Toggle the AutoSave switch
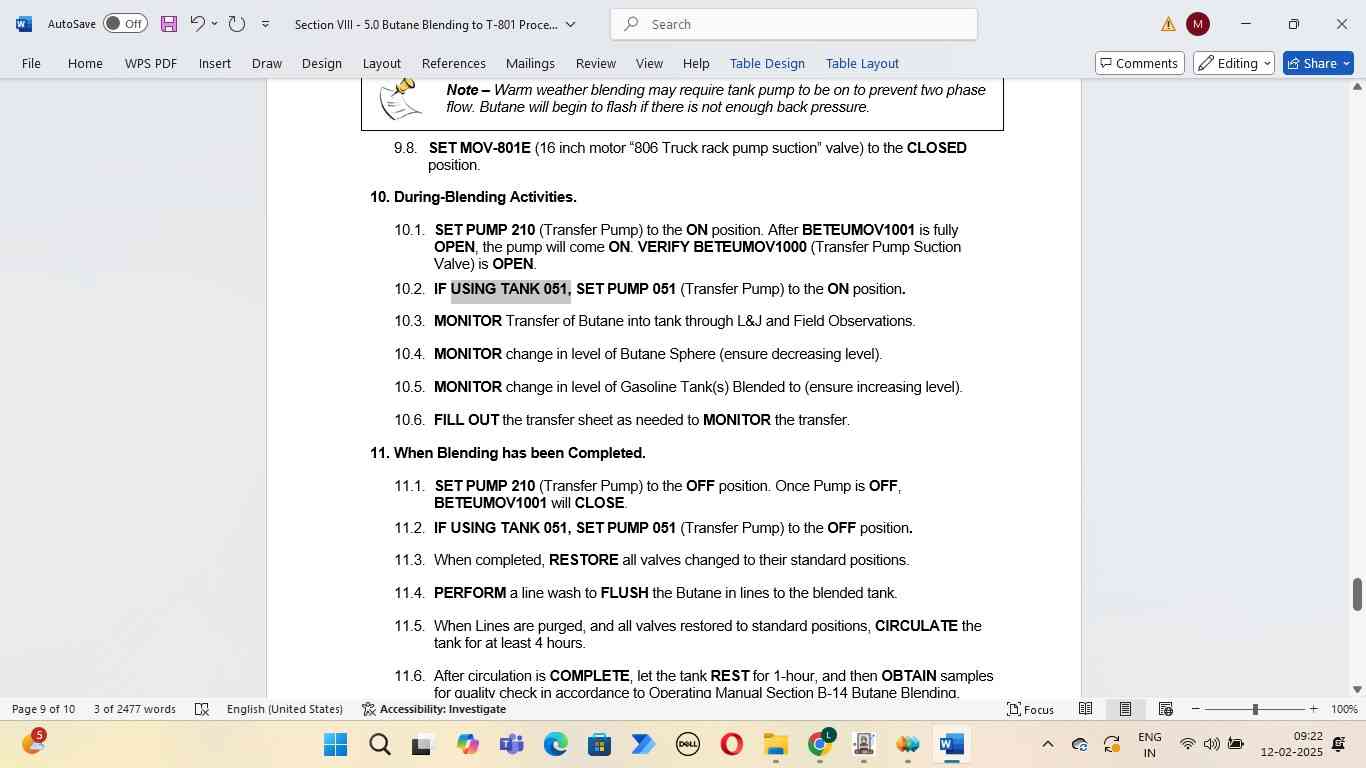 [125, 24]
